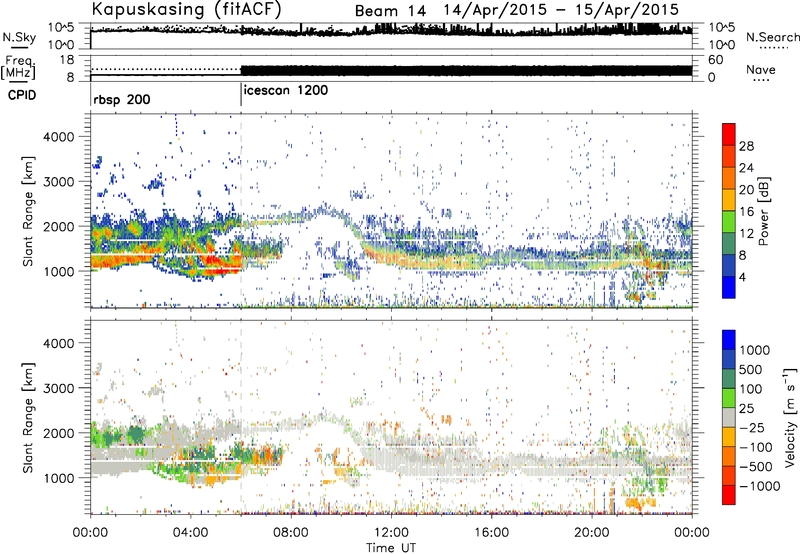Click the Time UT axis label
This screenshot has height=554, width=800.
click(391, 548)
